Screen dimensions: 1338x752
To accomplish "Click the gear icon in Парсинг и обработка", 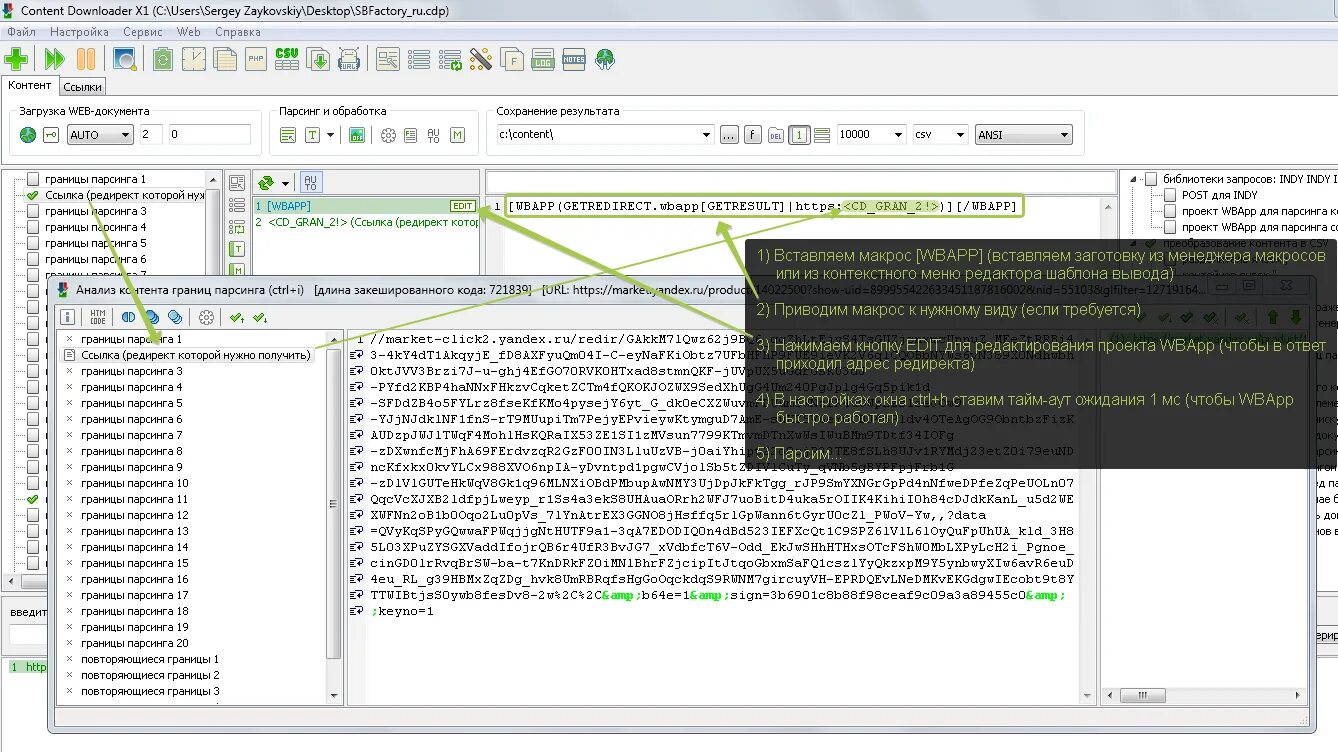I will (388, 135).
